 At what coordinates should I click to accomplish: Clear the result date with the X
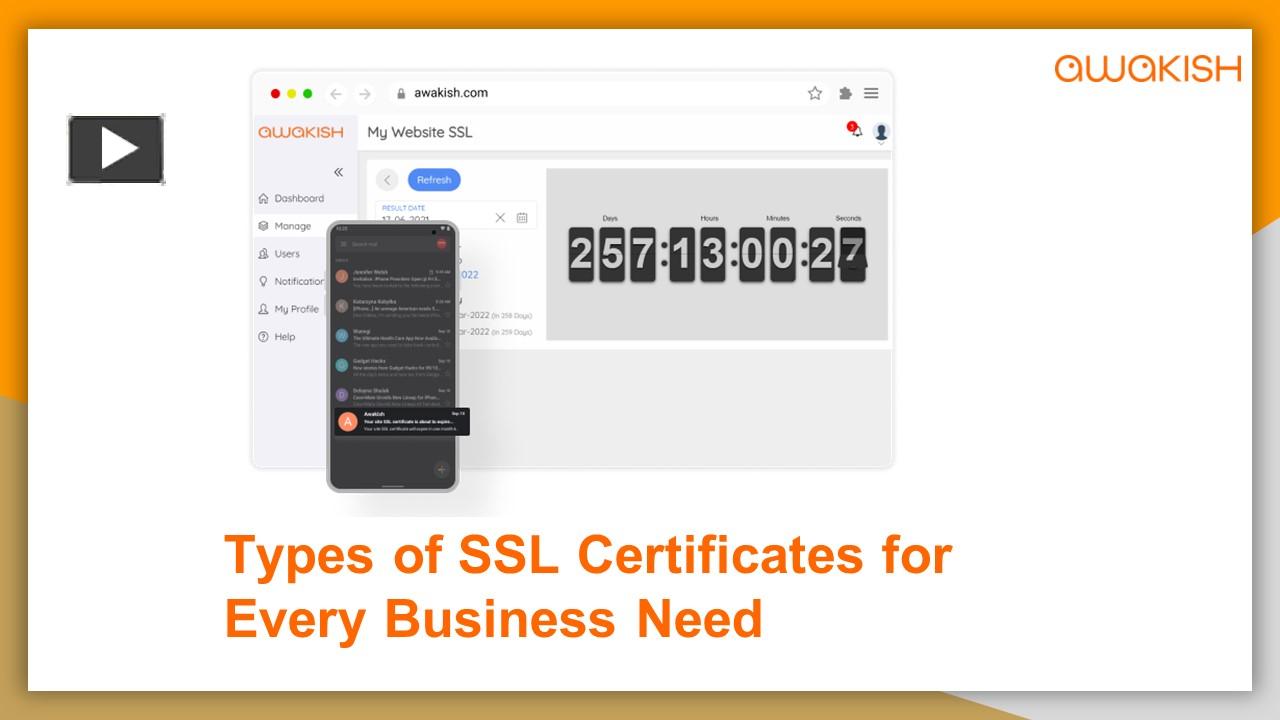(x=500, y=216)
